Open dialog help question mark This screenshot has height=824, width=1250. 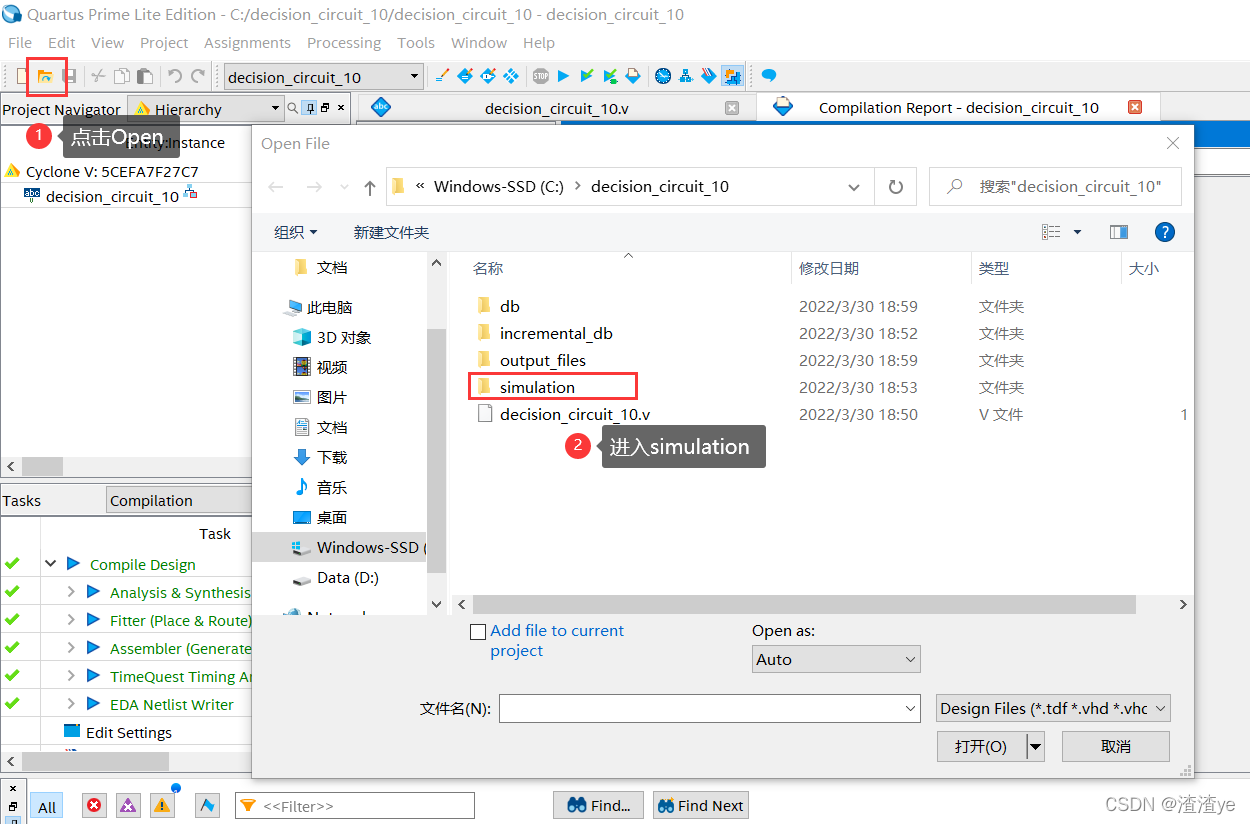point(1164,232)
